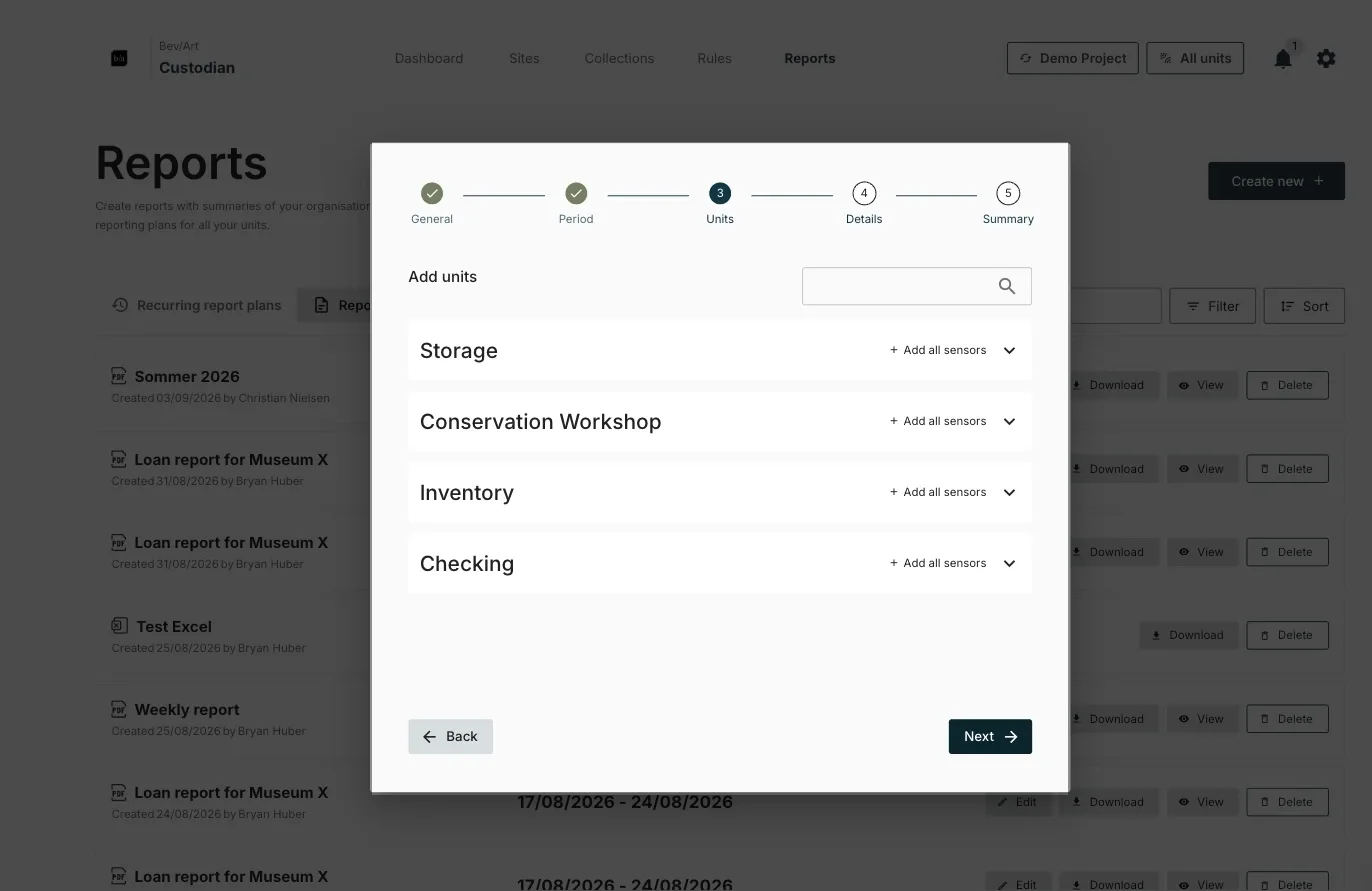Expand the Conservation Workshop chevron

tap(1009, 422)
